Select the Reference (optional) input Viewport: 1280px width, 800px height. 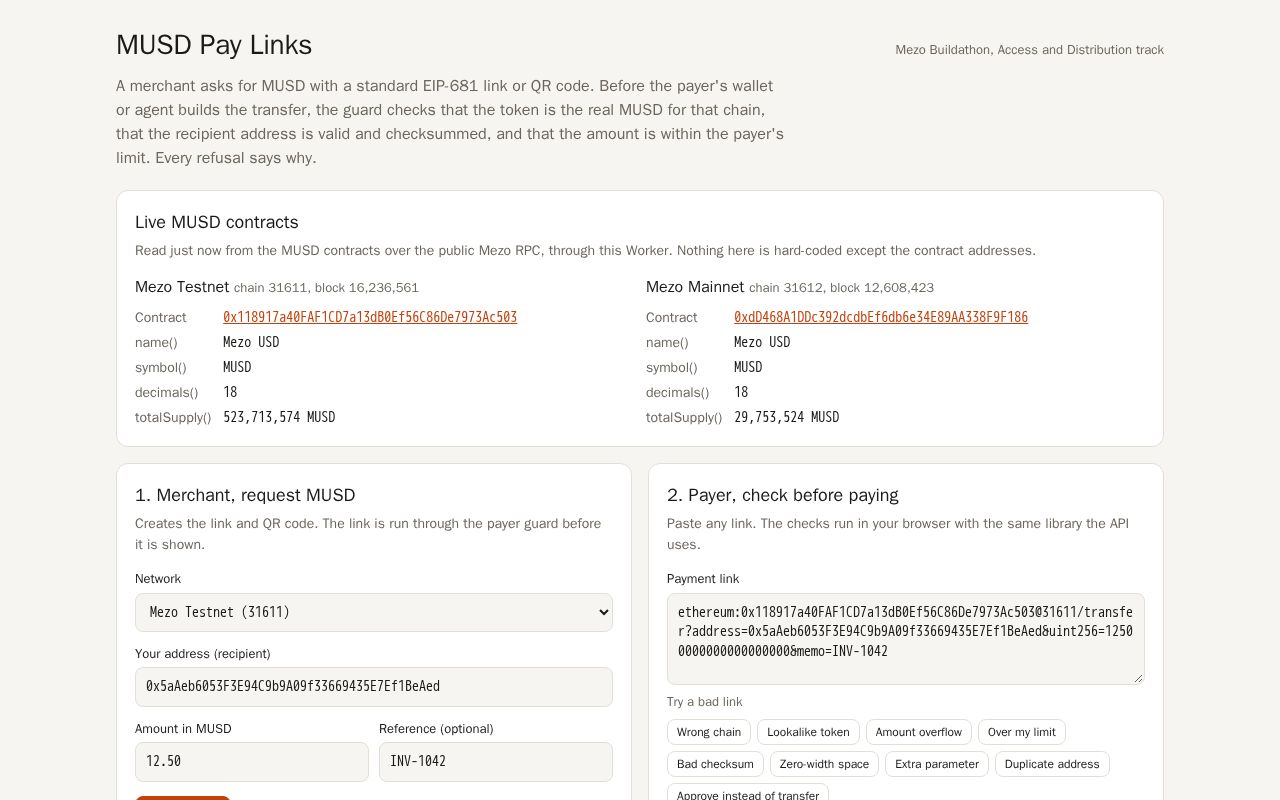tap(496, 762)
